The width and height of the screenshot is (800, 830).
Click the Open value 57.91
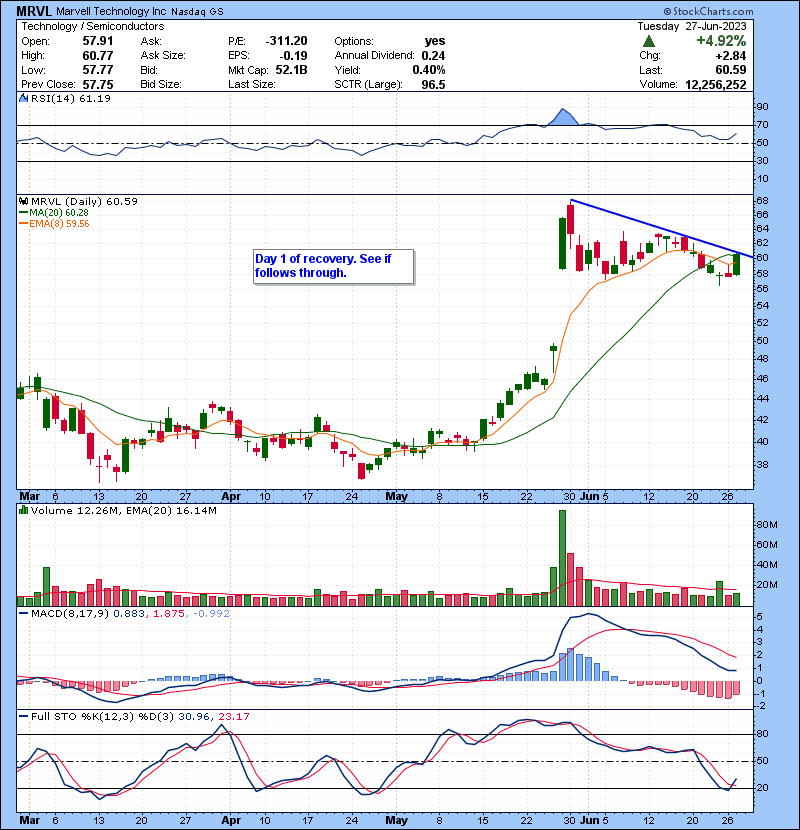[x=97, y=41]
